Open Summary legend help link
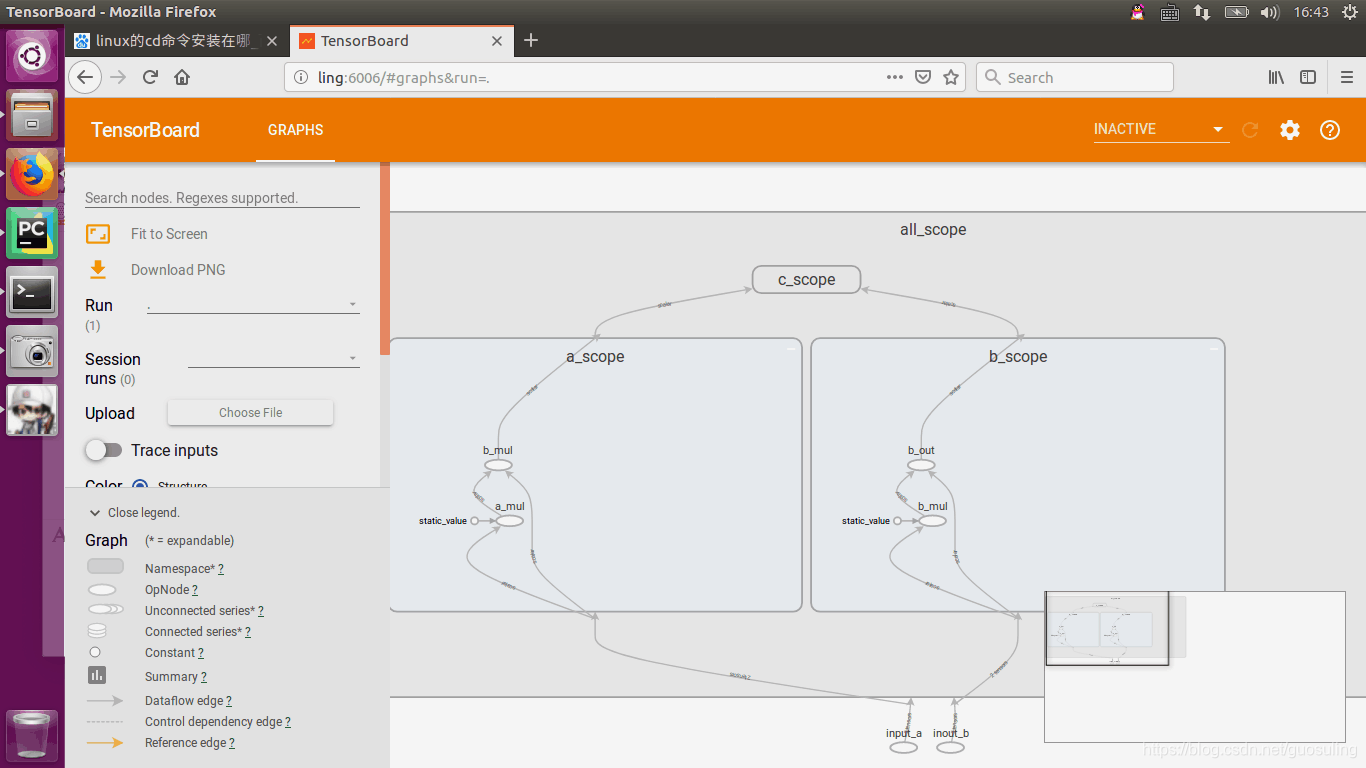Viewport: 1366px width, 768px height. point(204,677)
